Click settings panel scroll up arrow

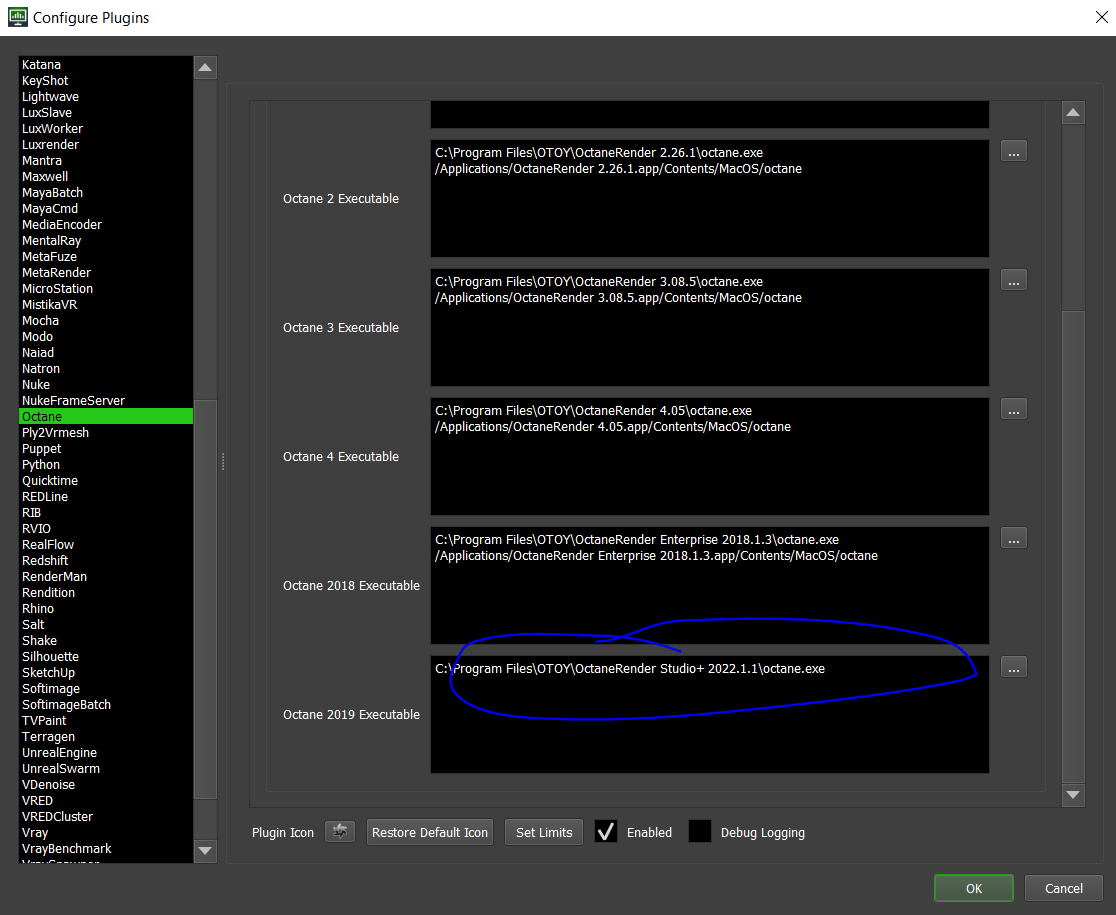[1073, 112]
